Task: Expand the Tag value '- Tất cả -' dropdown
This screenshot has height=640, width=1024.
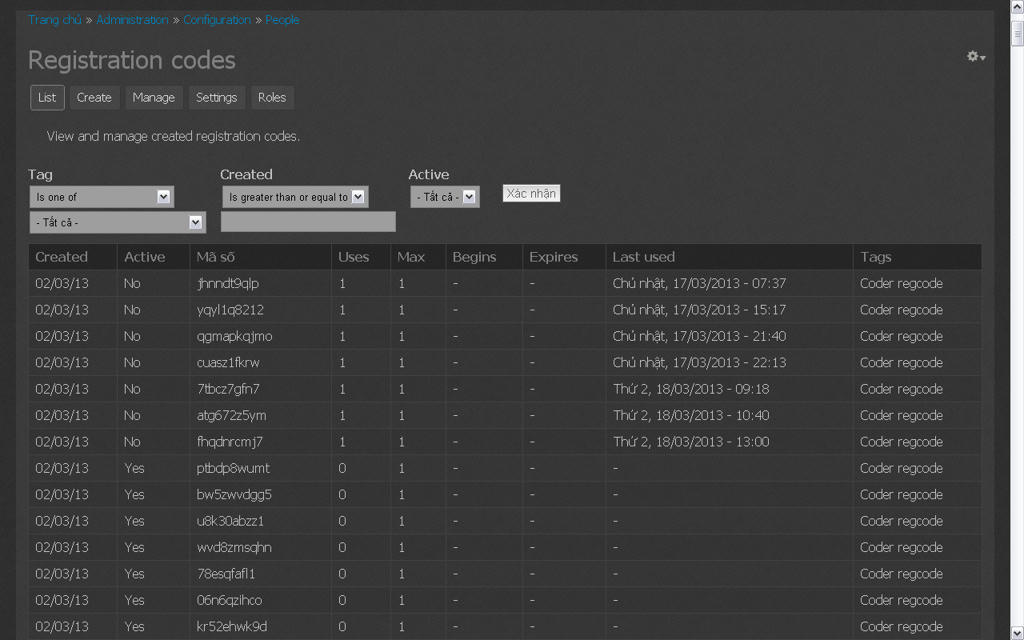Action: click(x=117, y=222)
